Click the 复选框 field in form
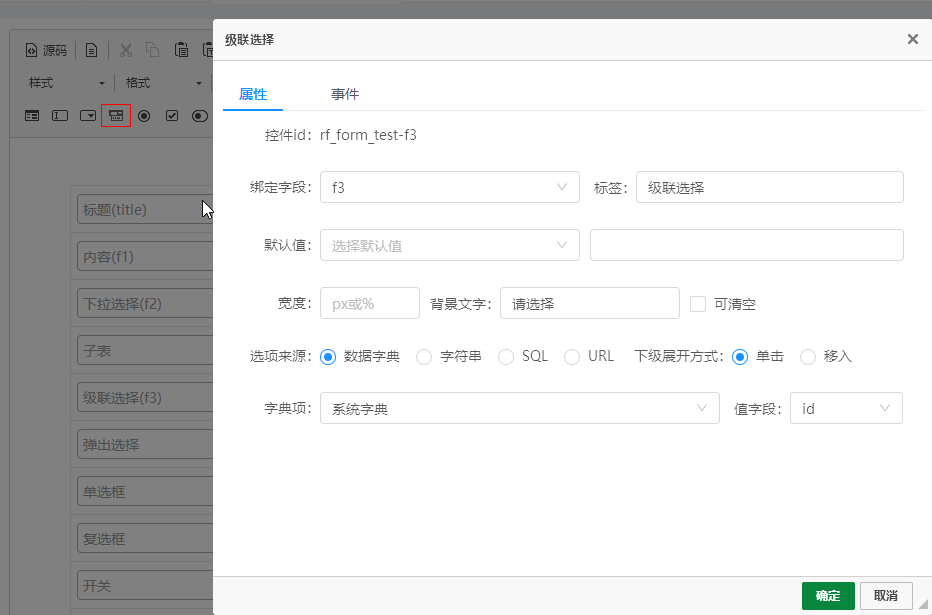932x615 pixels. (145, 538)
